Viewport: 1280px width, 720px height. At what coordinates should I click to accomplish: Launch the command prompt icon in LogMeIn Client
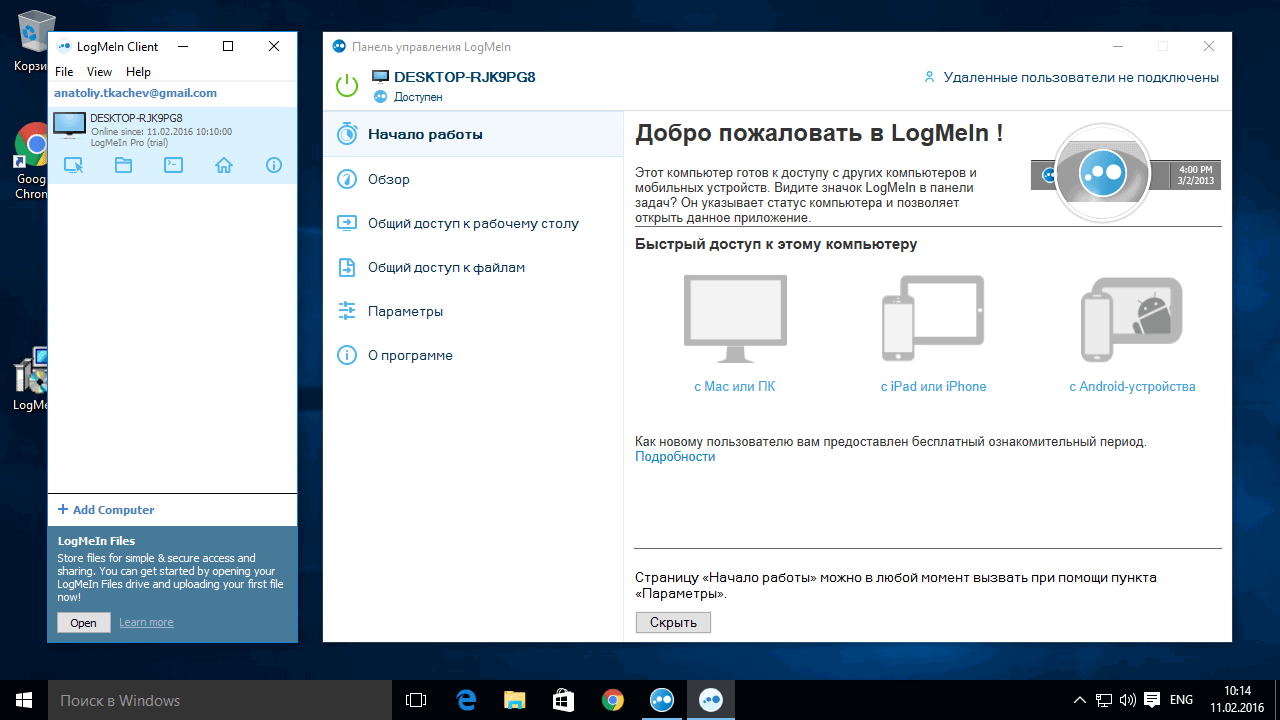[x=173, y=165]
